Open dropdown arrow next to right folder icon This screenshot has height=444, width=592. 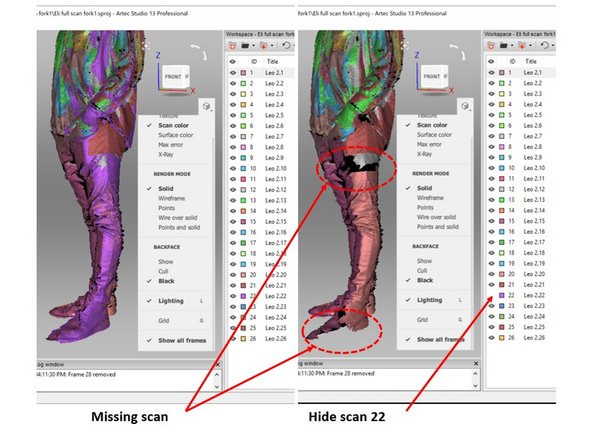pos(512,46)
